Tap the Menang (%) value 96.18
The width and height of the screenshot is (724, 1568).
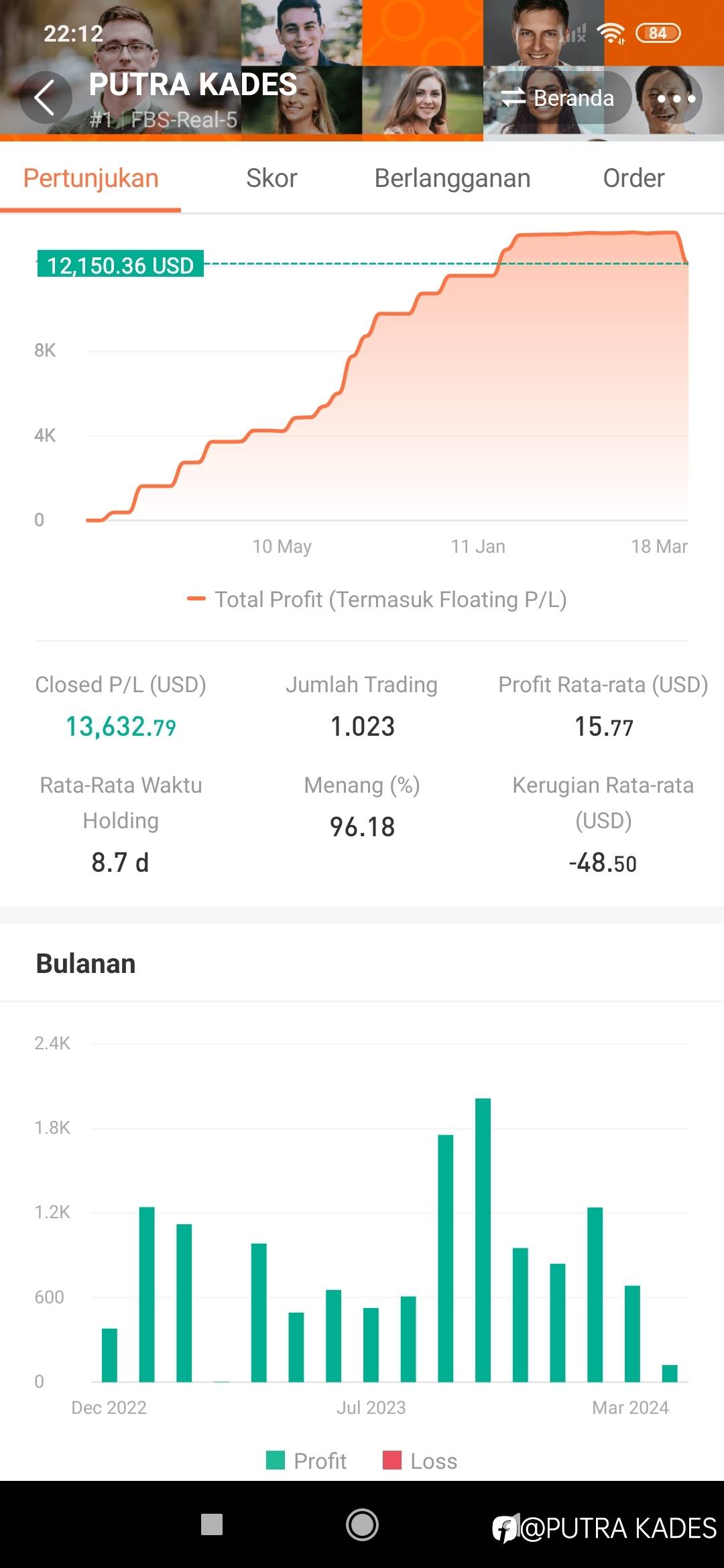(362, 827)
